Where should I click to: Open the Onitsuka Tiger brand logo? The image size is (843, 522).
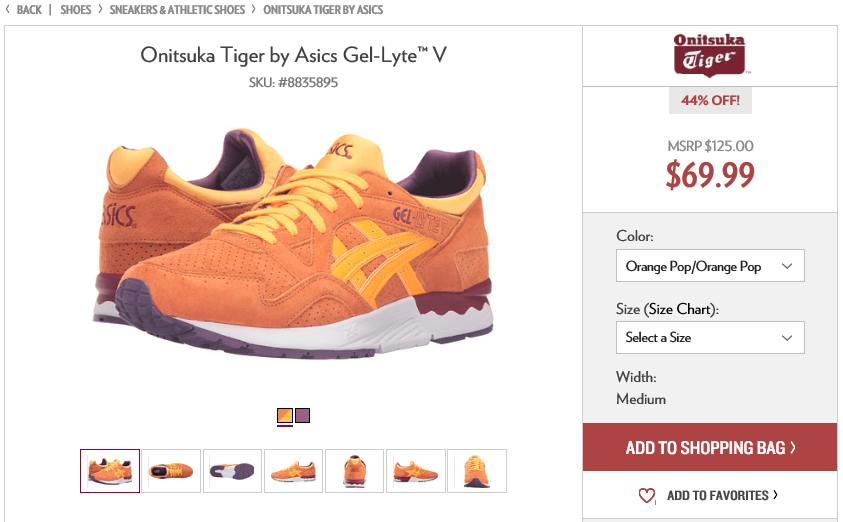pyautogui.click(x=710, y=55)
